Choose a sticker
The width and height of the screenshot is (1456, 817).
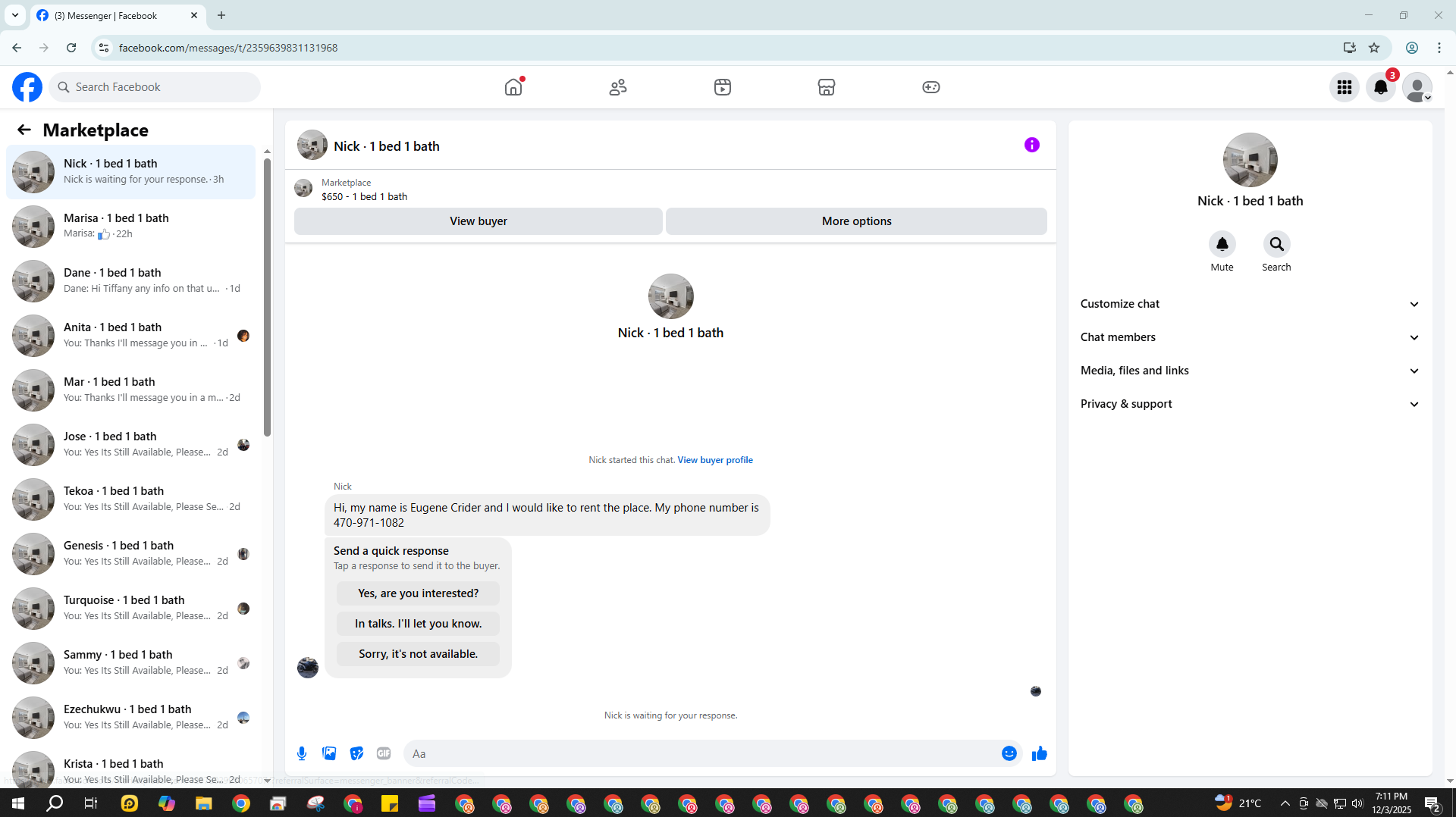pyautogui.click(x=356, y=753)
